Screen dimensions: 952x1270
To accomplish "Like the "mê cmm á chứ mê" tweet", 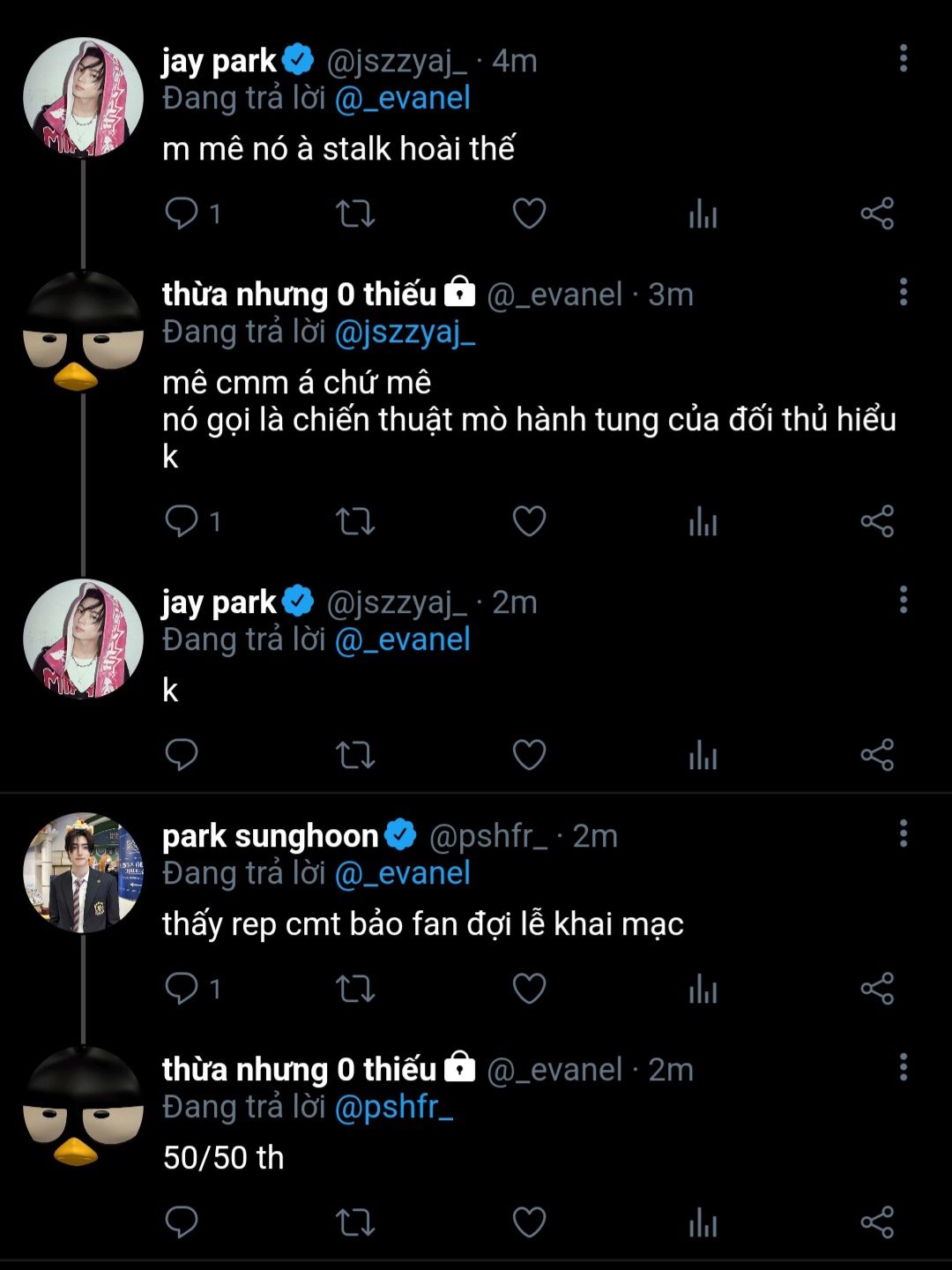I will tap(529, 522).
